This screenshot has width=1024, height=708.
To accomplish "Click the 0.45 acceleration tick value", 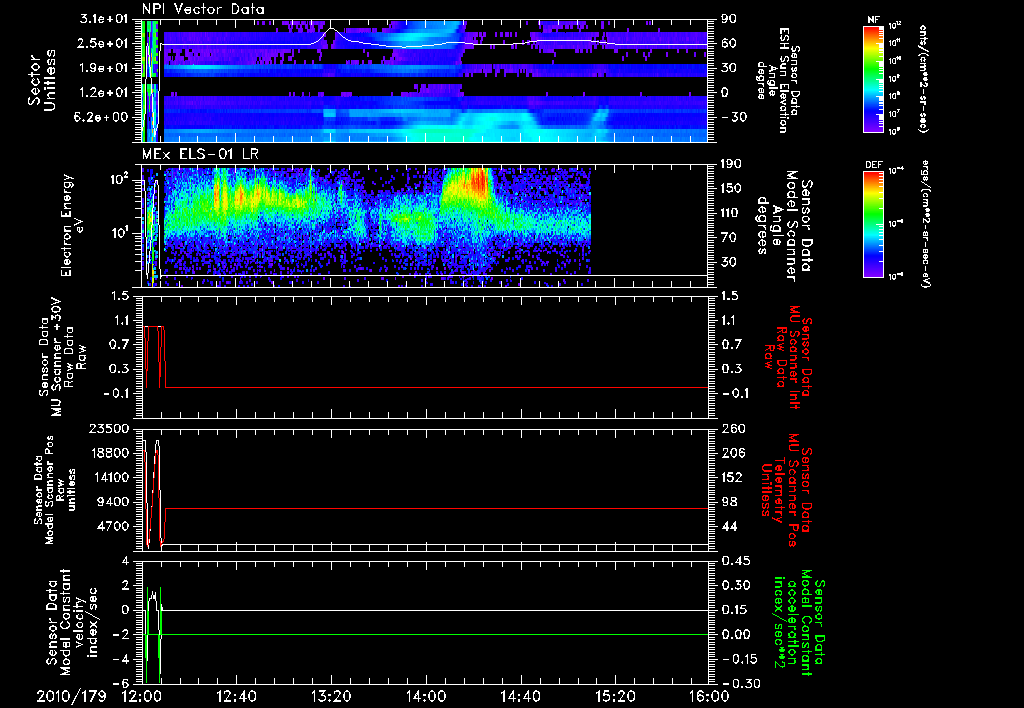I will tap(736, 561).
